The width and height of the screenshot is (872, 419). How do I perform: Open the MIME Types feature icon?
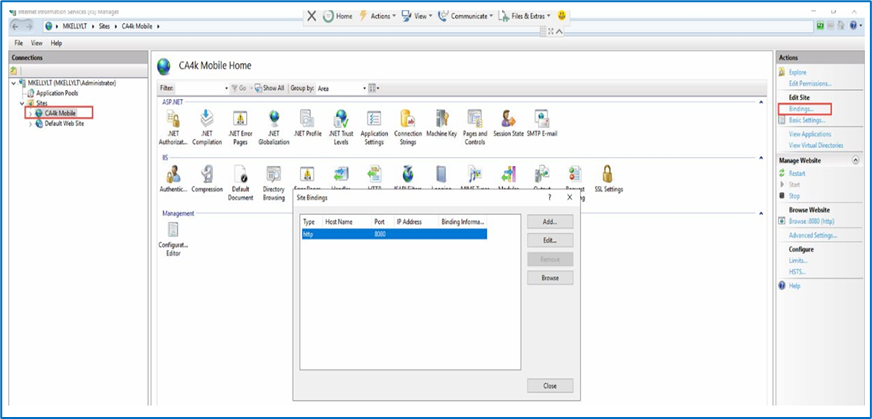pyautogui.click(x=474, y=174)
